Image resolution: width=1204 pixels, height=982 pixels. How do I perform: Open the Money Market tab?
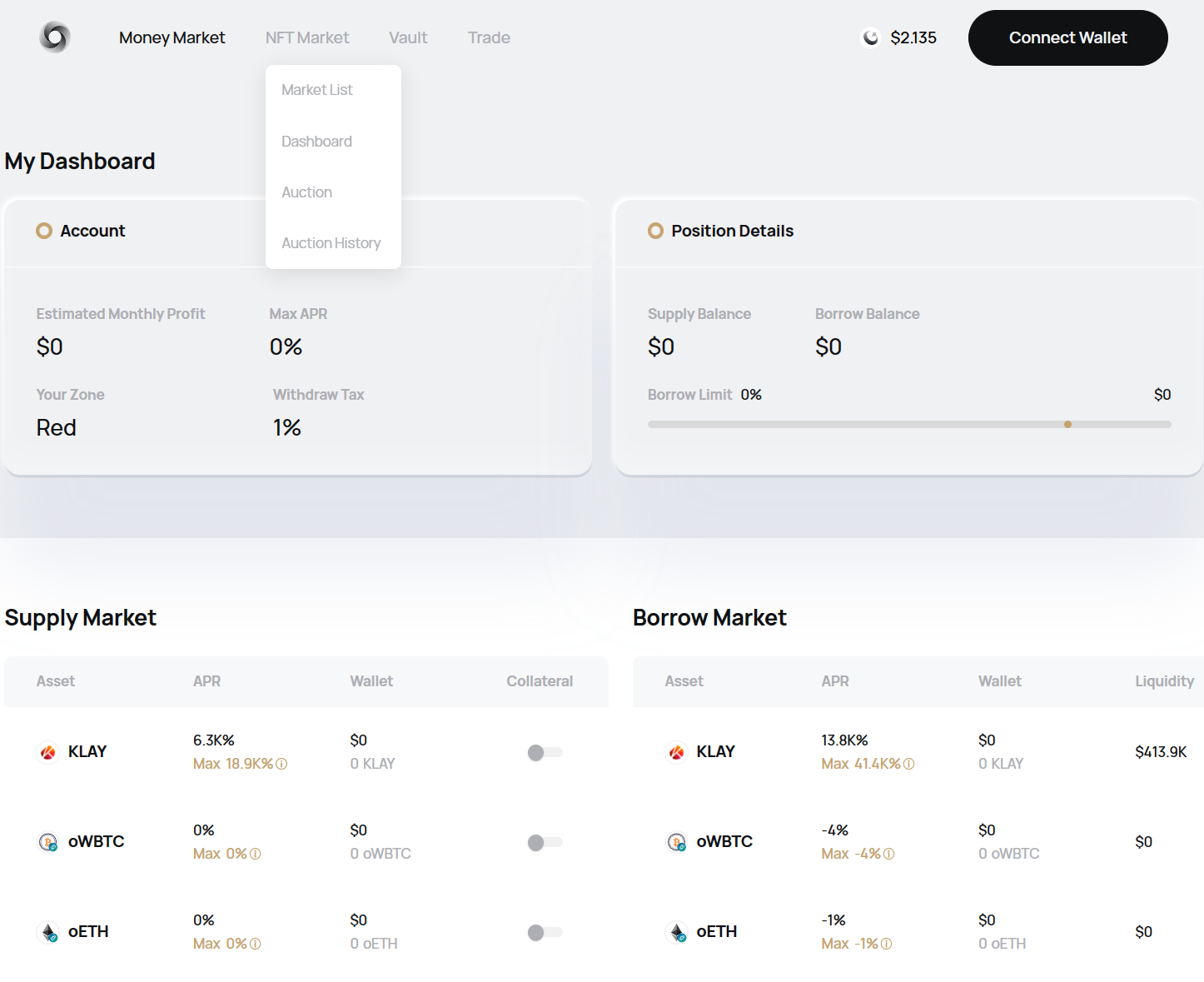pos(172,37)
